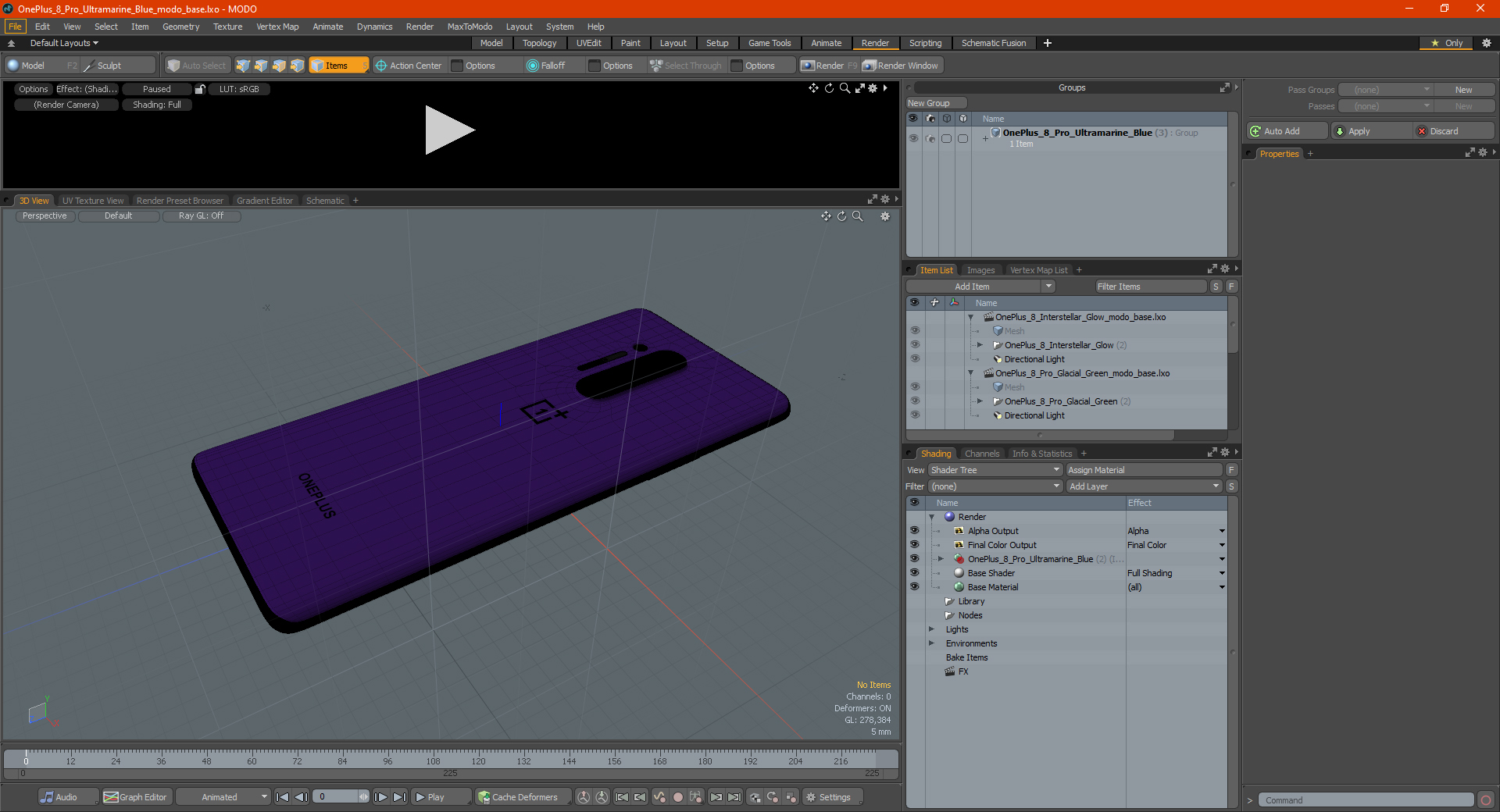Toggle visibility of Alpha Output
This screenshot has width=1500, height=812.
click(x=914, y=531)
